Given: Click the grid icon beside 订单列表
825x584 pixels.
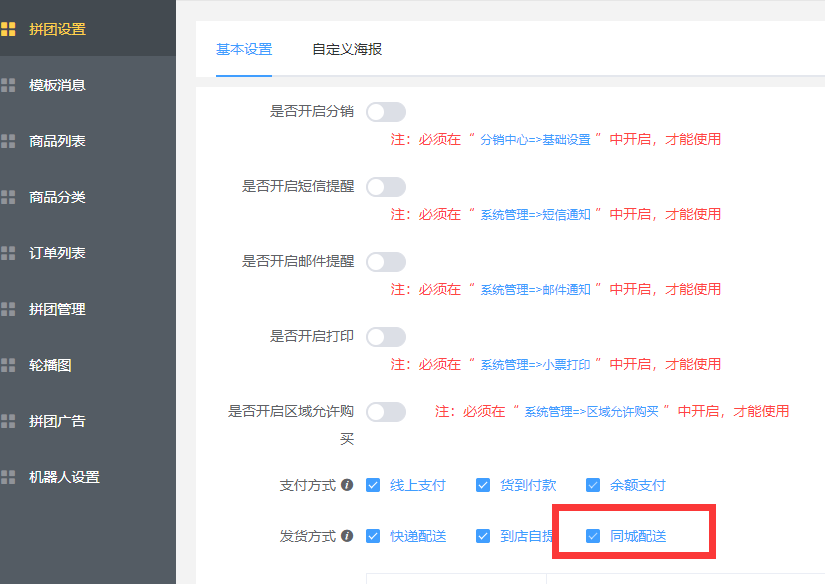Looking at the screenshot, I should [x=8, y=253].
